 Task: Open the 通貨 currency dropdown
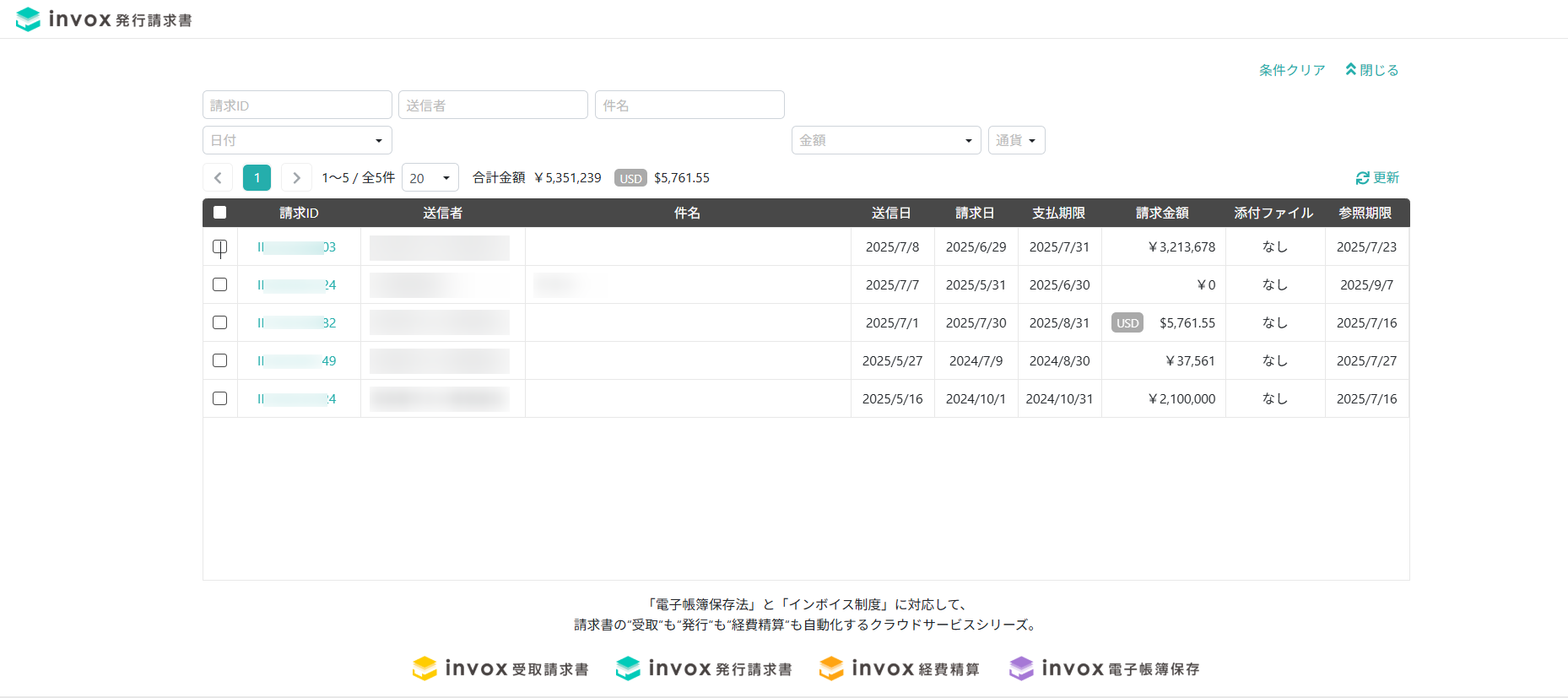coord(1016,140)
